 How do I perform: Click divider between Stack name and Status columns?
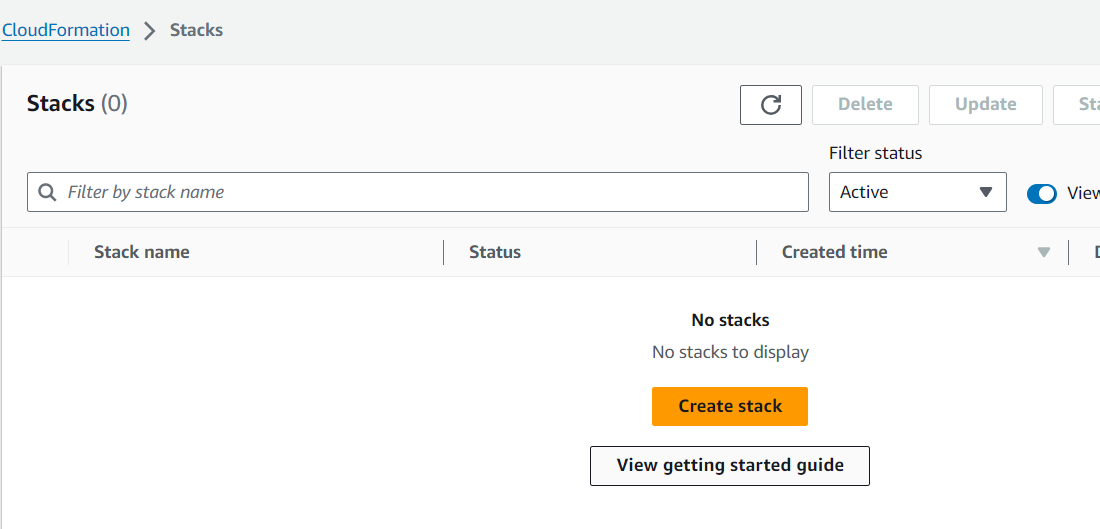444,252
